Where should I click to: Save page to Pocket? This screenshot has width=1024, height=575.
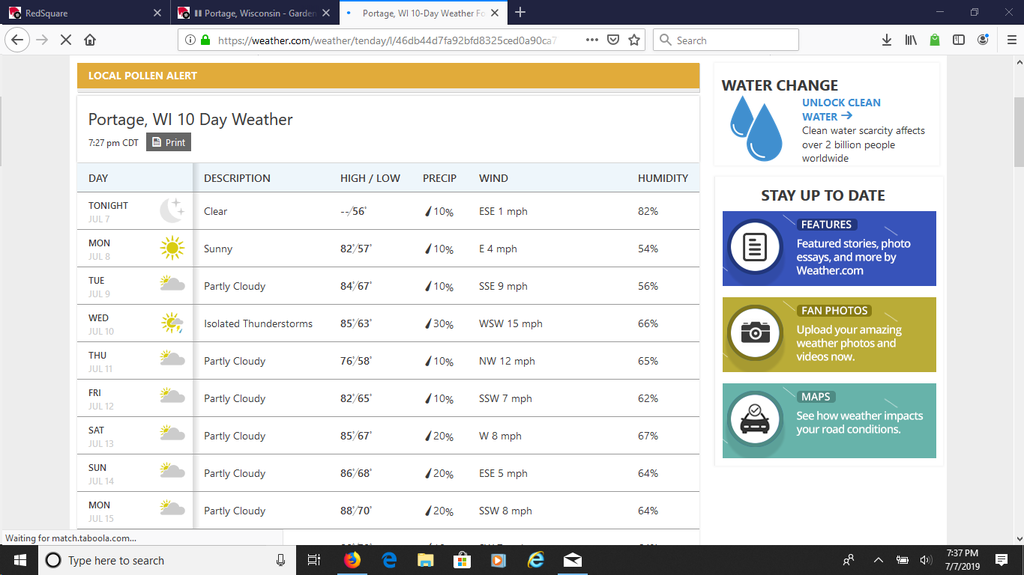point(613,40)
